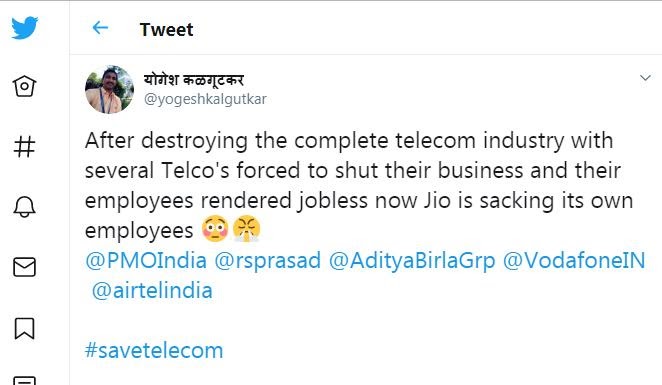Open Messages envelope icon

point(24,267)
